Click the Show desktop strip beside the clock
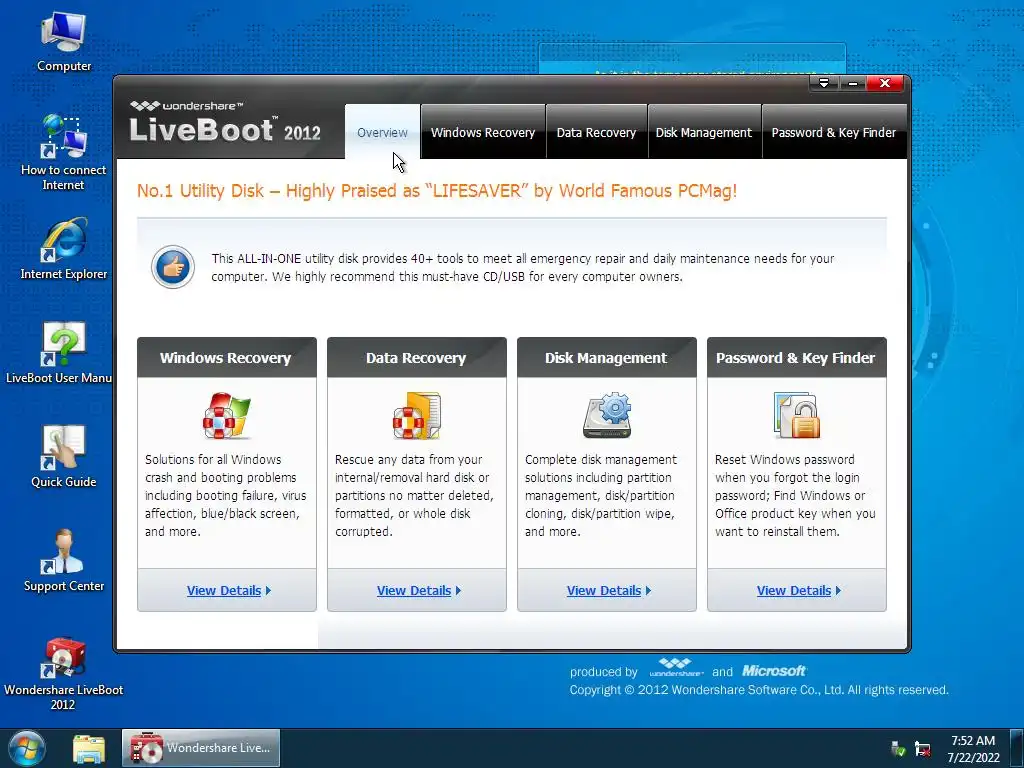Image resolution: width=1024 pixels, height=768 pixels. coord(1017,748)
